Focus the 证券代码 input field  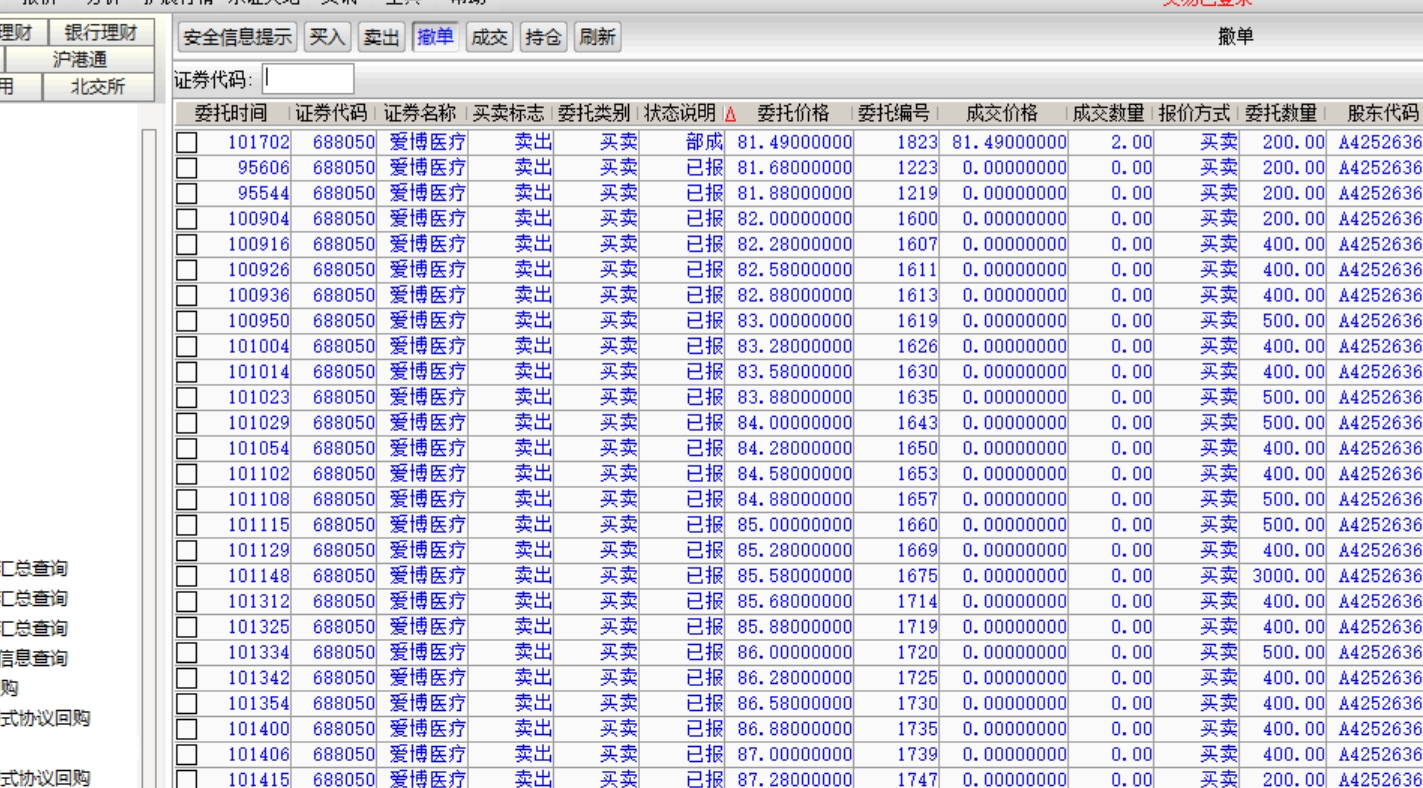[309, 79]
